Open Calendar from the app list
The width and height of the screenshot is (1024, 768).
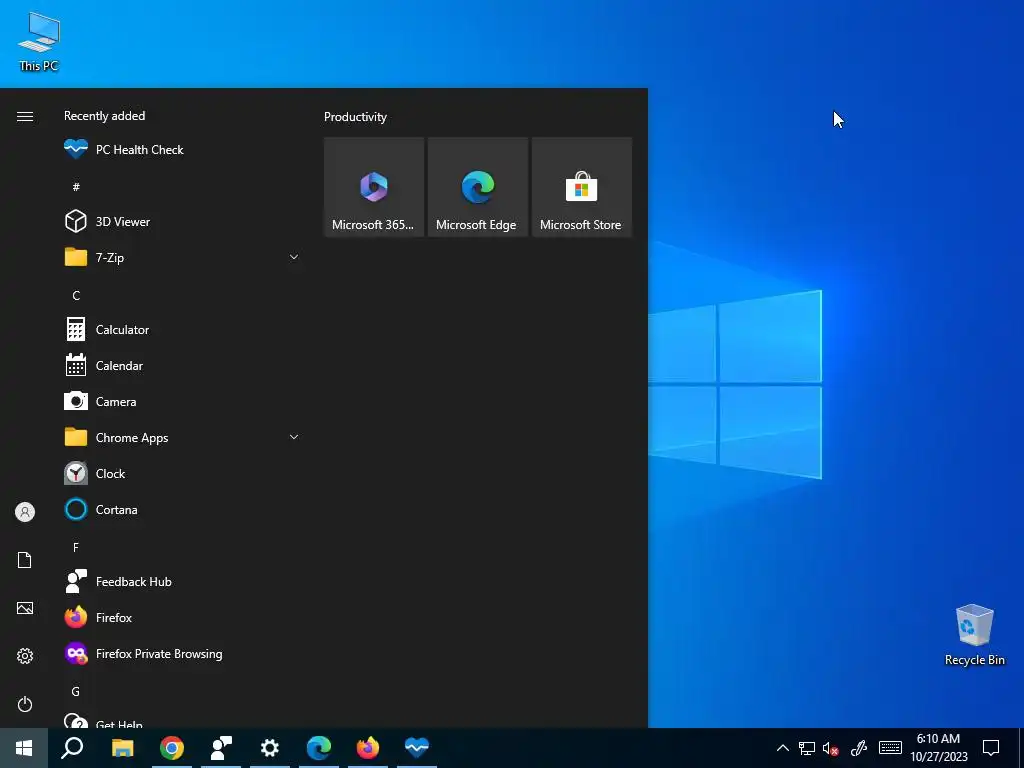181,366
